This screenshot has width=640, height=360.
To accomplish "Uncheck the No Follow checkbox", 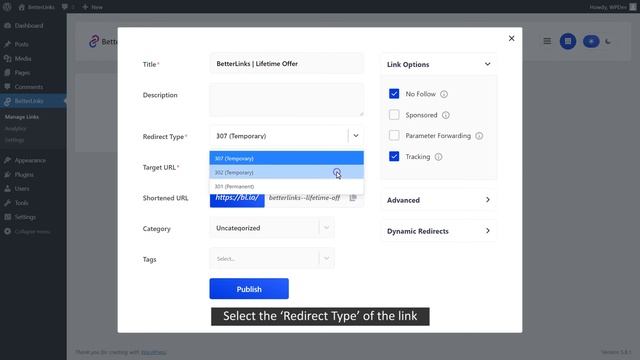I will coord(394,94).
